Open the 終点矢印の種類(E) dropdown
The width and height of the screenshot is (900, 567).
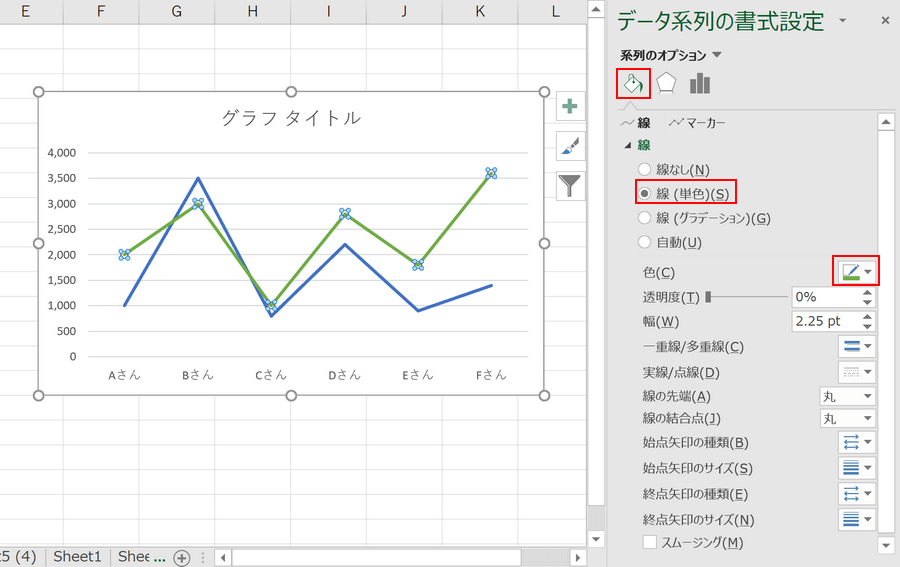click(x=856, y=494)
